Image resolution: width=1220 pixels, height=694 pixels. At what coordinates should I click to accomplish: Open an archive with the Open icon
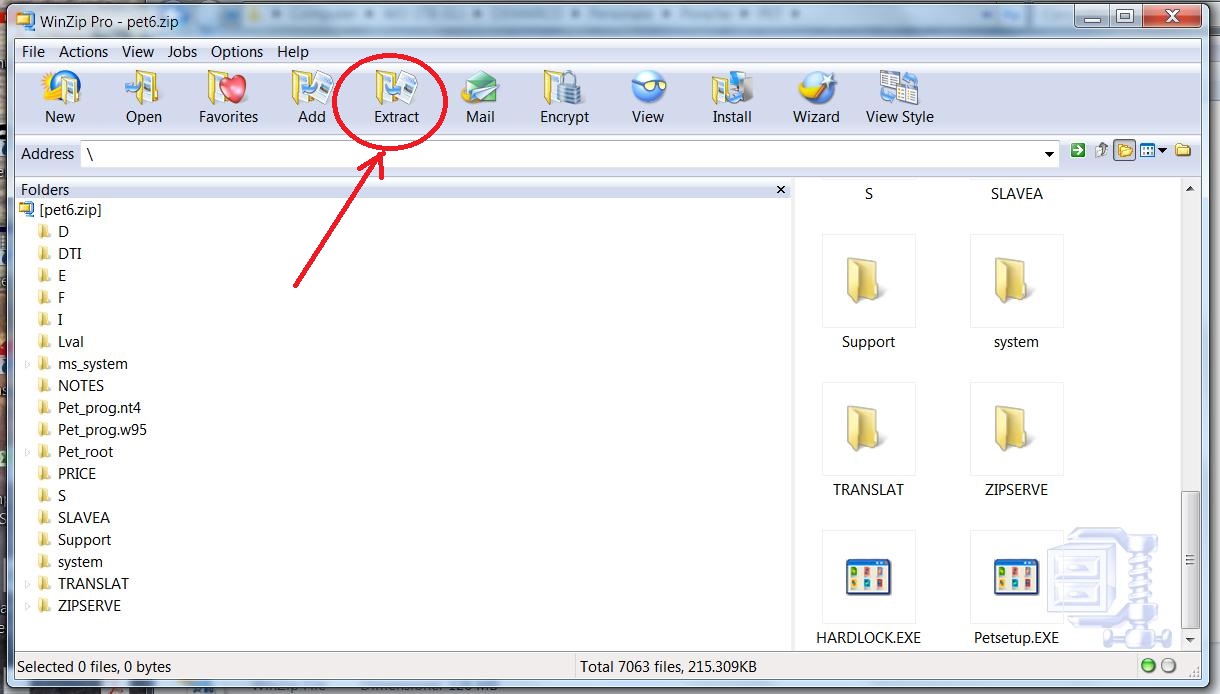click(x=144, y=89)
